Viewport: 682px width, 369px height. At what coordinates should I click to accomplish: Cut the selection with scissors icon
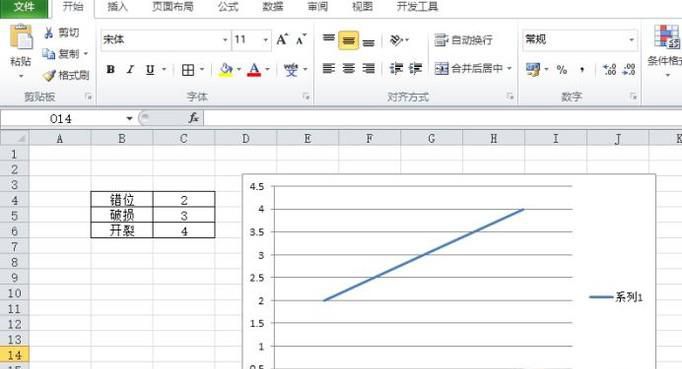(49, 33)
